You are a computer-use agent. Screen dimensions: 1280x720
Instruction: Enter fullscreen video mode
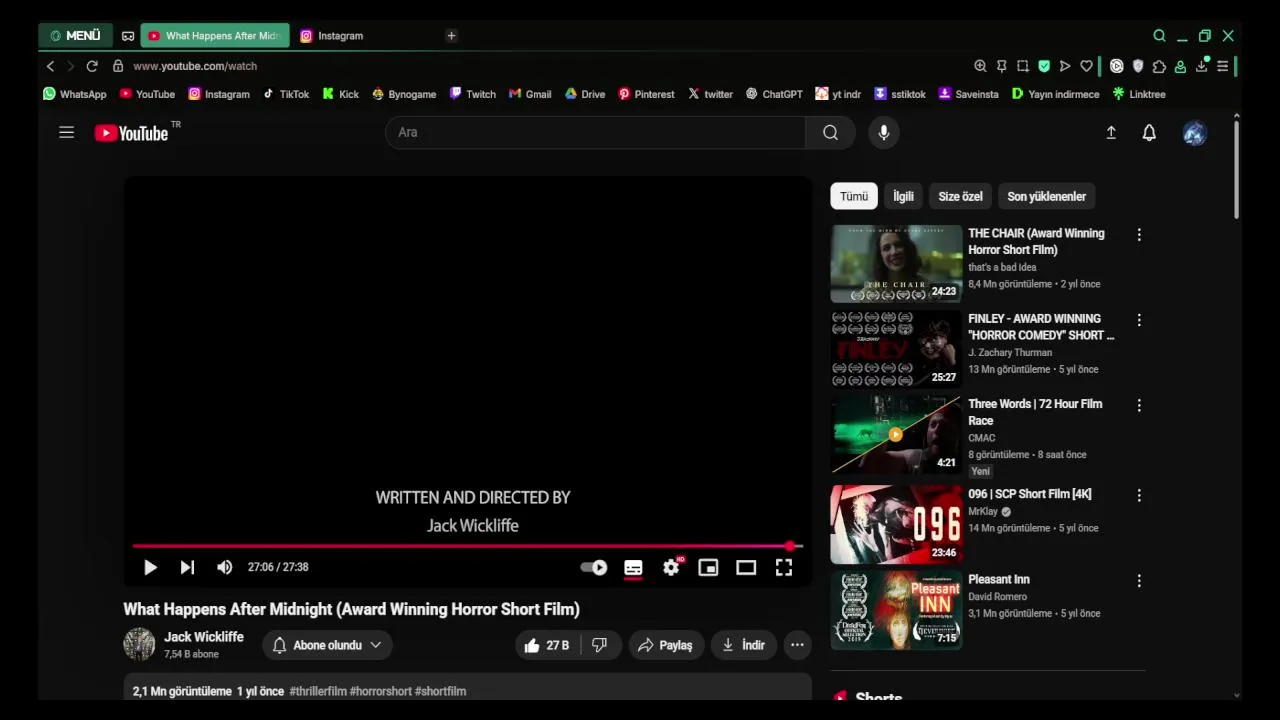(784, 567)
